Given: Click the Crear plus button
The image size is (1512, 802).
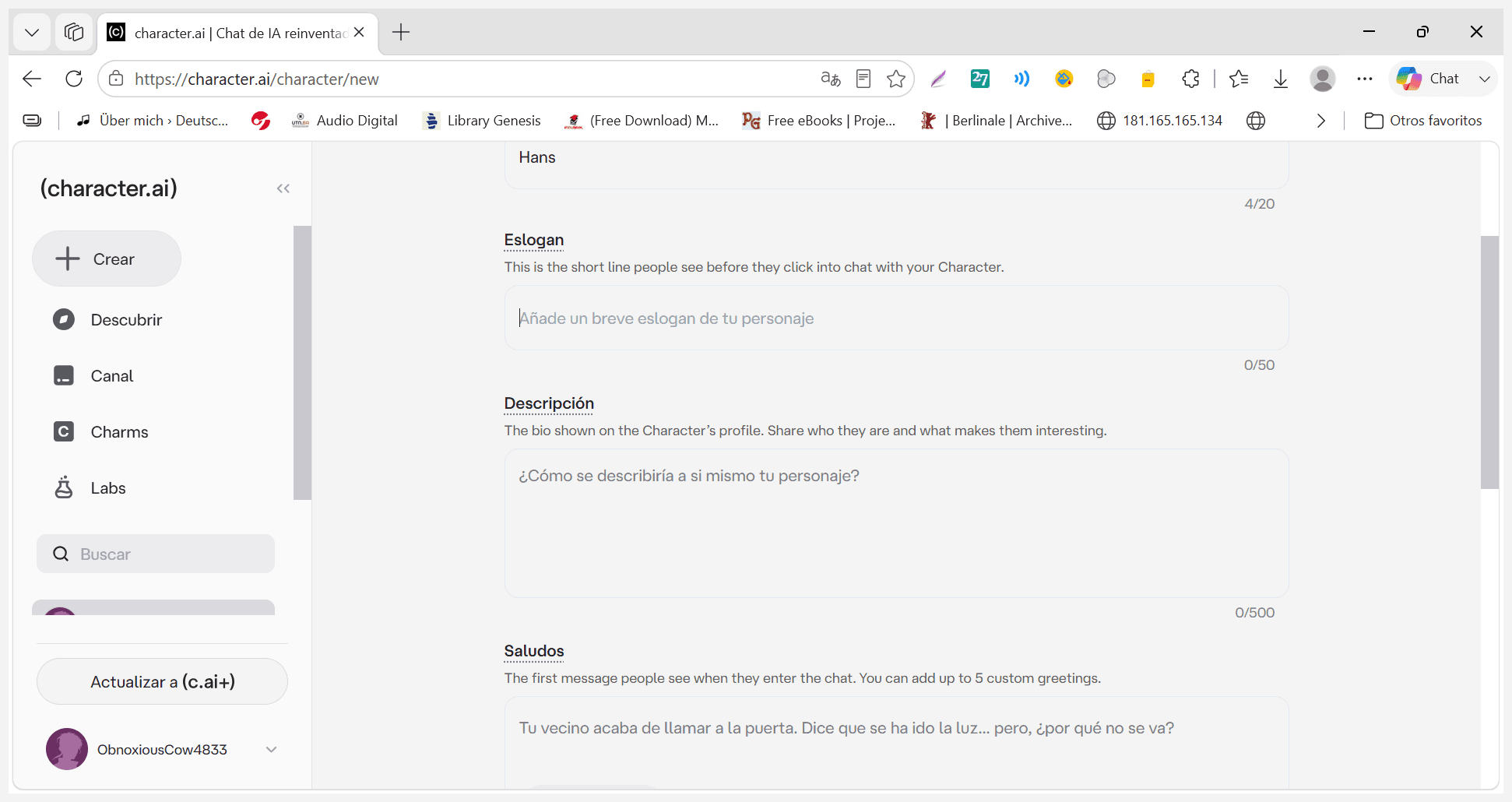Looking at the screenshot, I should point(107,259).
